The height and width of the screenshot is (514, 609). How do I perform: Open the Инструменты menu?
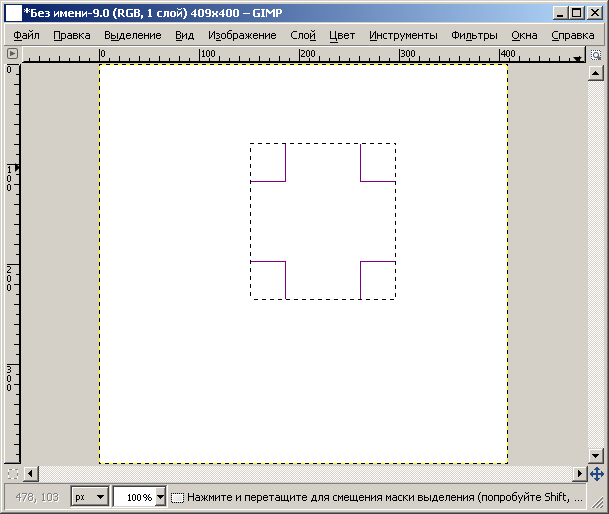point(403,35)
